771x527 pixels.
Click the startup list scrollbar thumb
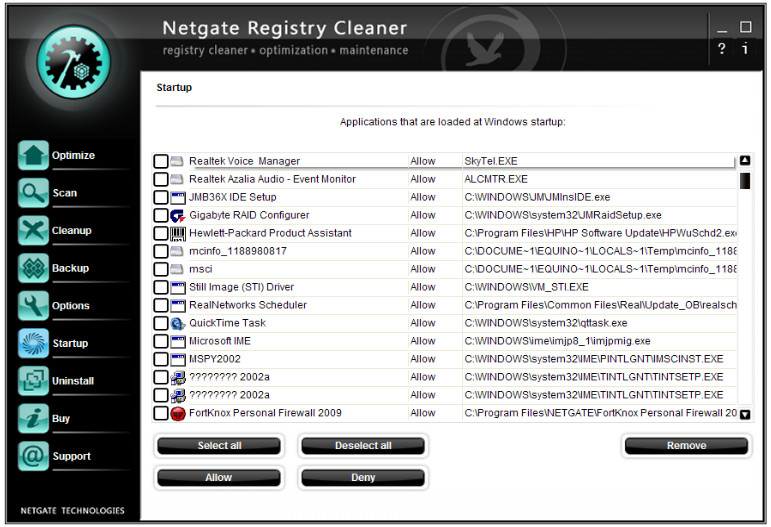(x=745, y=180)
